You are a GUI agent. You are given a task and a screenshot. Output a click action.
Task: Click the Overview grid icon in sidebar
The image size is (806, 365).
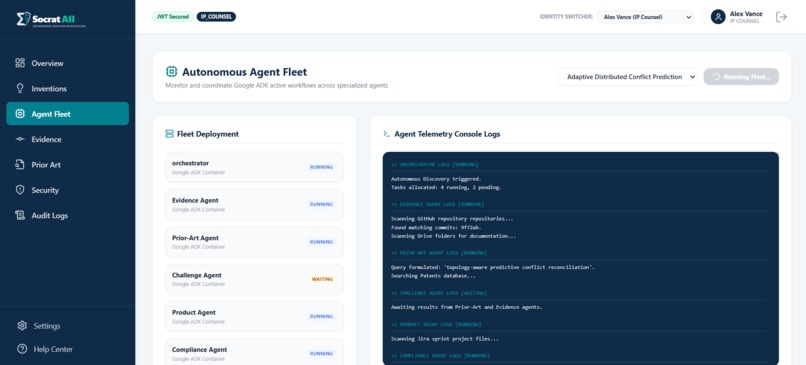pos(20,63)
